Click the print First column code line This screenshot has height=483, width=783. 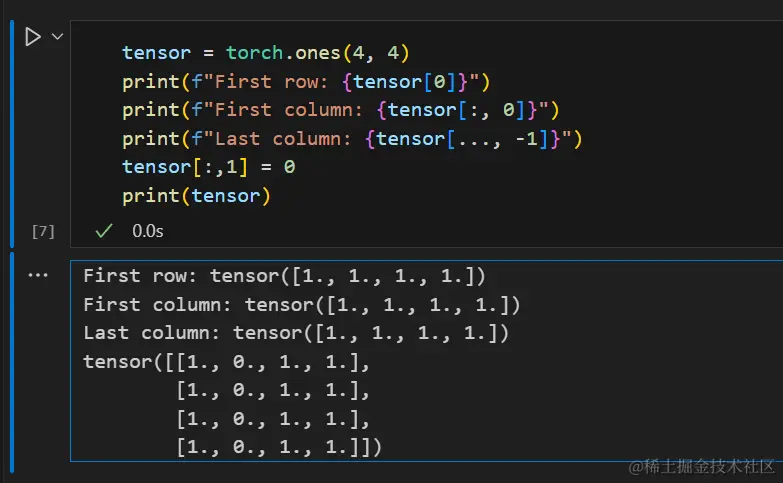tap(341, 110)
